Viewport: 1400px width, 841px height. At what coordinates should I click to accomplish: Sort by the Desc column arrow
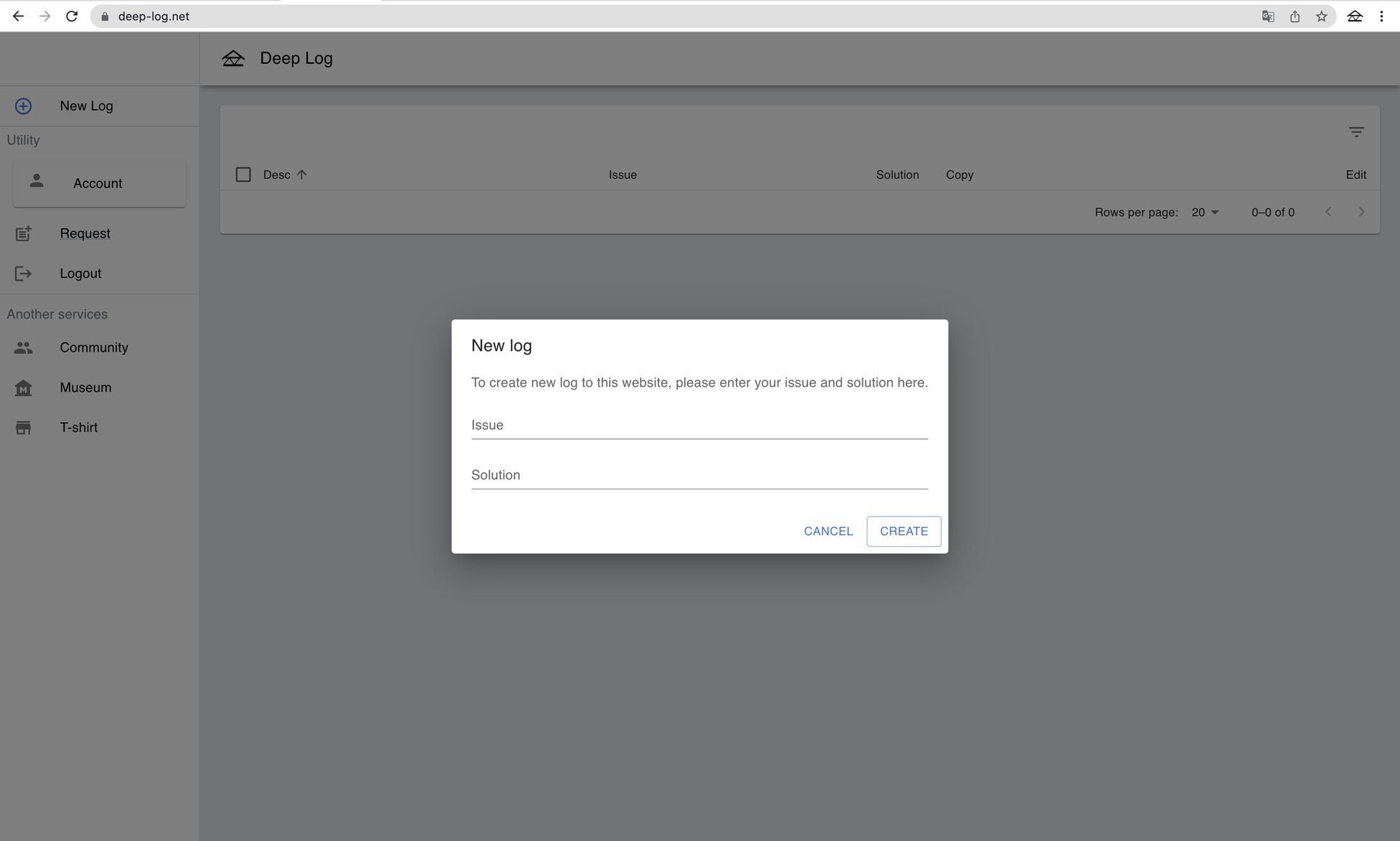[302, 174]
